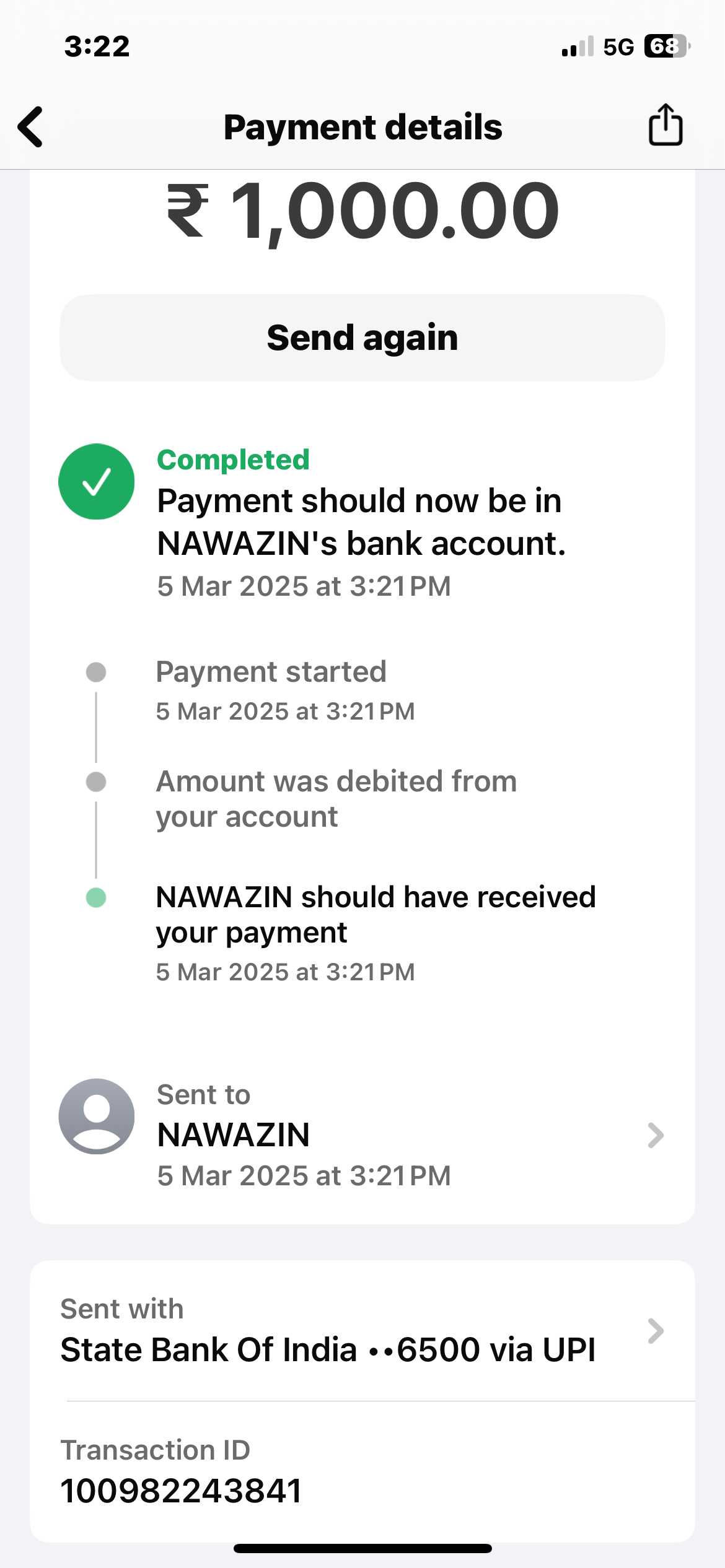Tap the Amount debited timeline dot
Image resolution: width=725 pixels, height=1568 pixels.
(96, 782)
